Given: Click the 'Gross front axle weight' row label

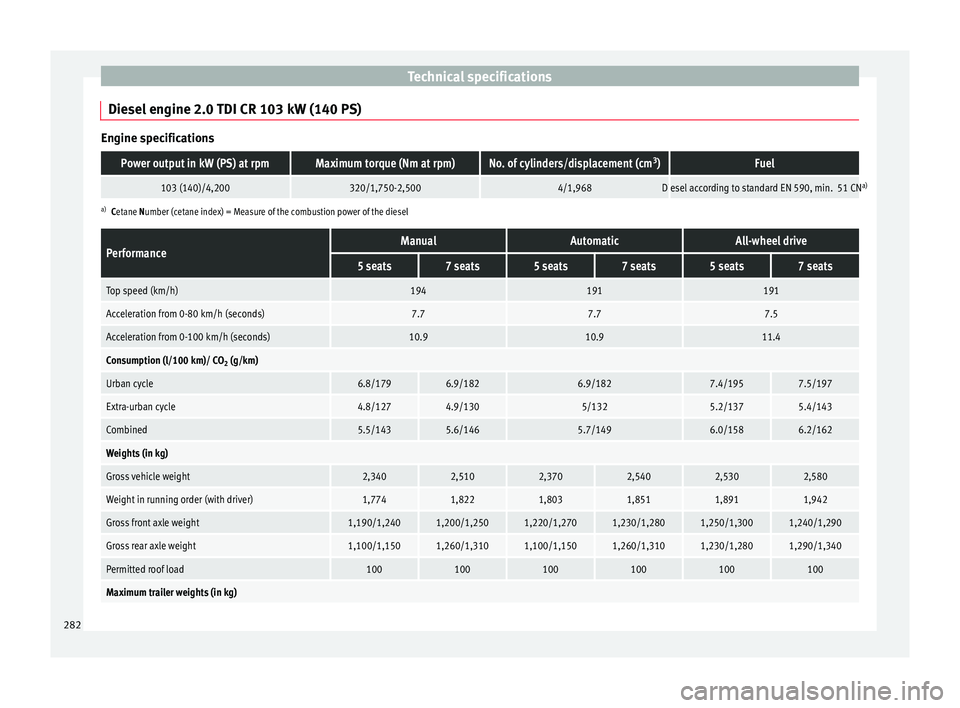Looking at the screenshot, I should point(152,523).
